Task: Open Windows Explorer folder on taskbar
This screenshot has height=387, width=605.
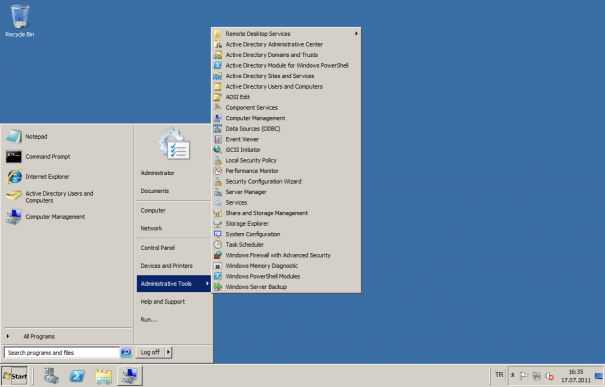Action: (103, 376)
